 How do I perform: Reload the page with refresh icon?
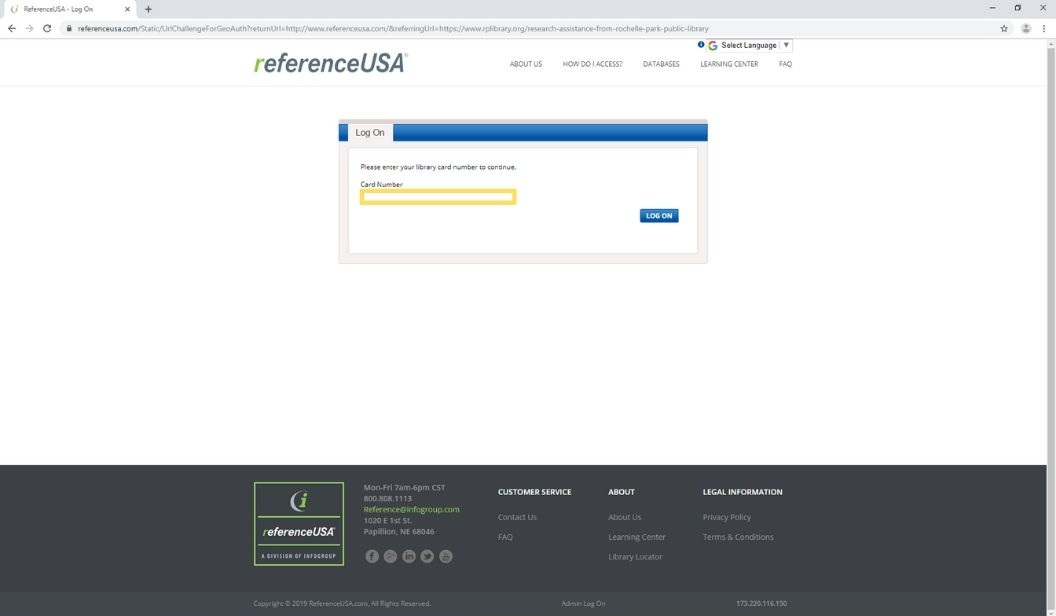coord(47,28)
